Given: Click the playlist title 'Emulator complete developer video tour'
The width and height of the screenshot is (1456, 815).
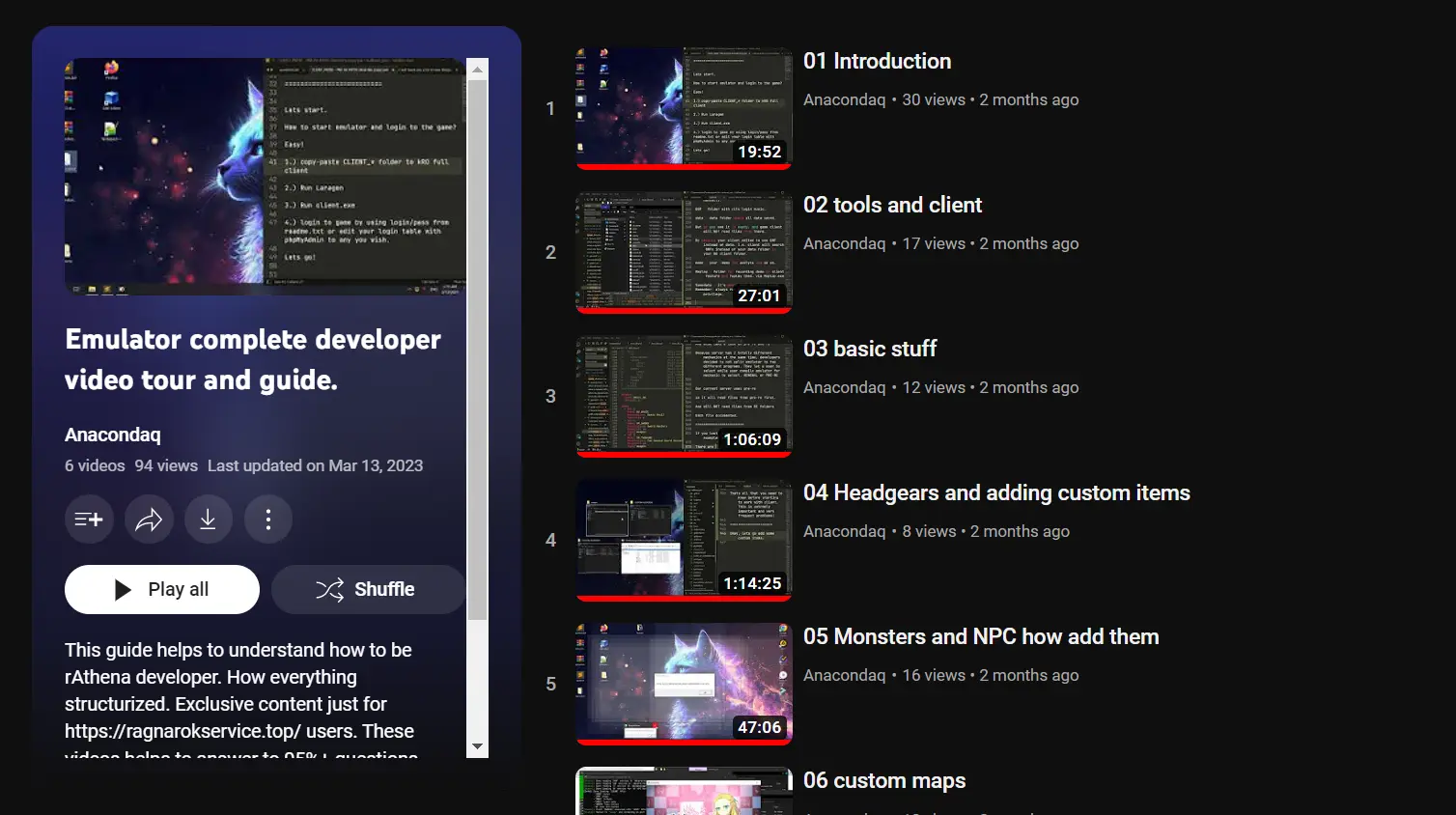Looking at the screenshot, I should tap(253, 359).
